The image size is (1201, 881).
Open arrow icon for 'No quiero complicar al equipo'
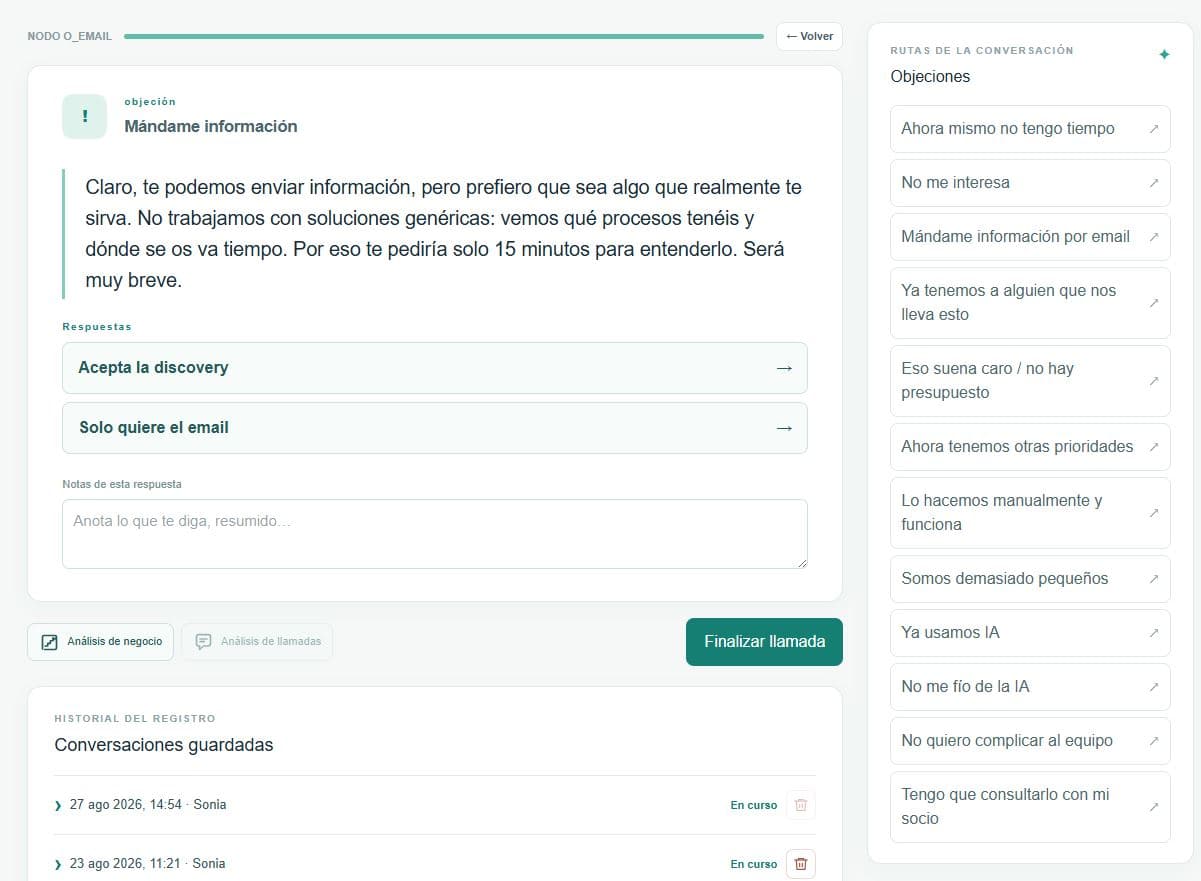click(x=1153, y=741)
